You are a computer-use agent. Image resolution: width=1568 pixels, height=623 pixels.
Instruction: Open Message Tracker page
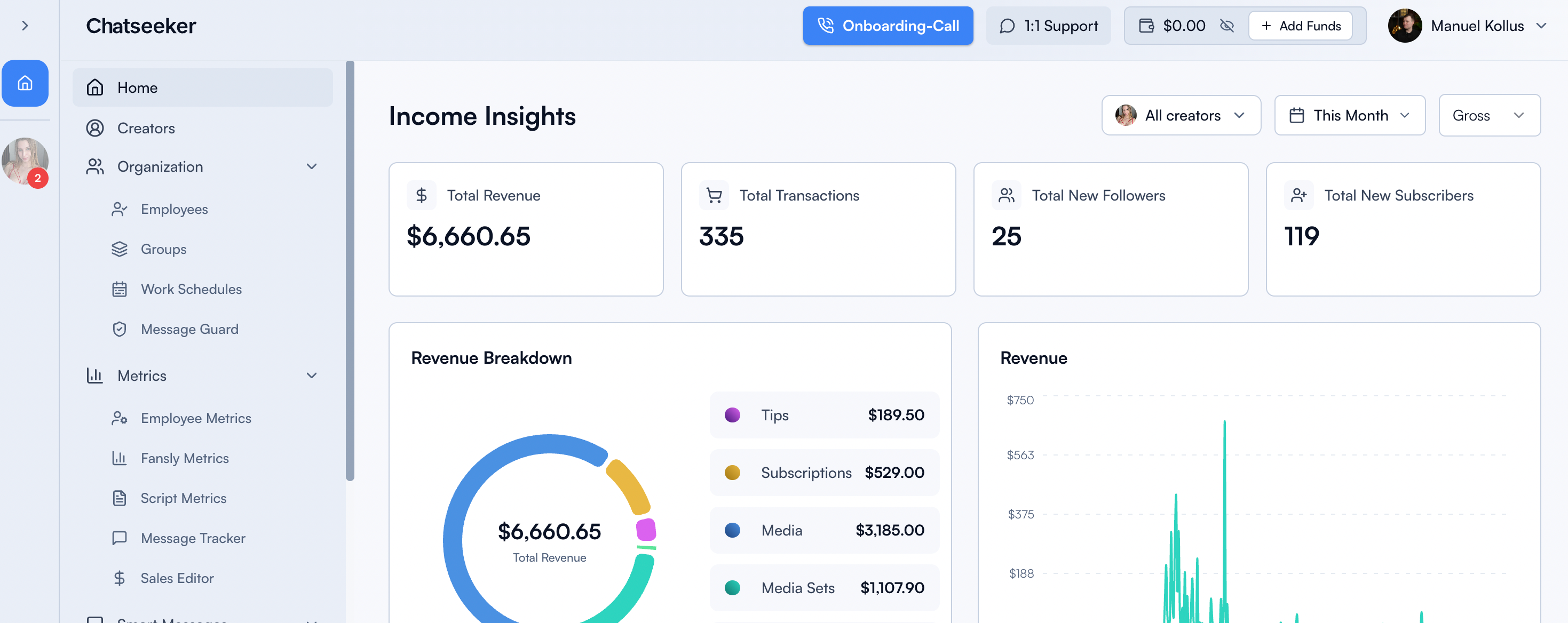[x=193, y=538]
